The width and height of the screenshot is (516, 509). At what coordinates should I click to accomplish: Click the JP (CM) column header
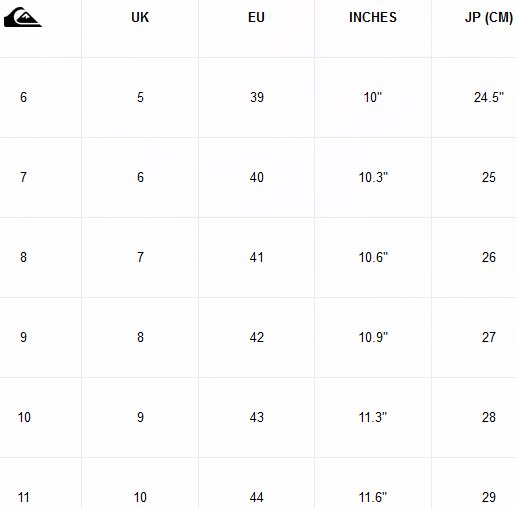coord(489,18)
